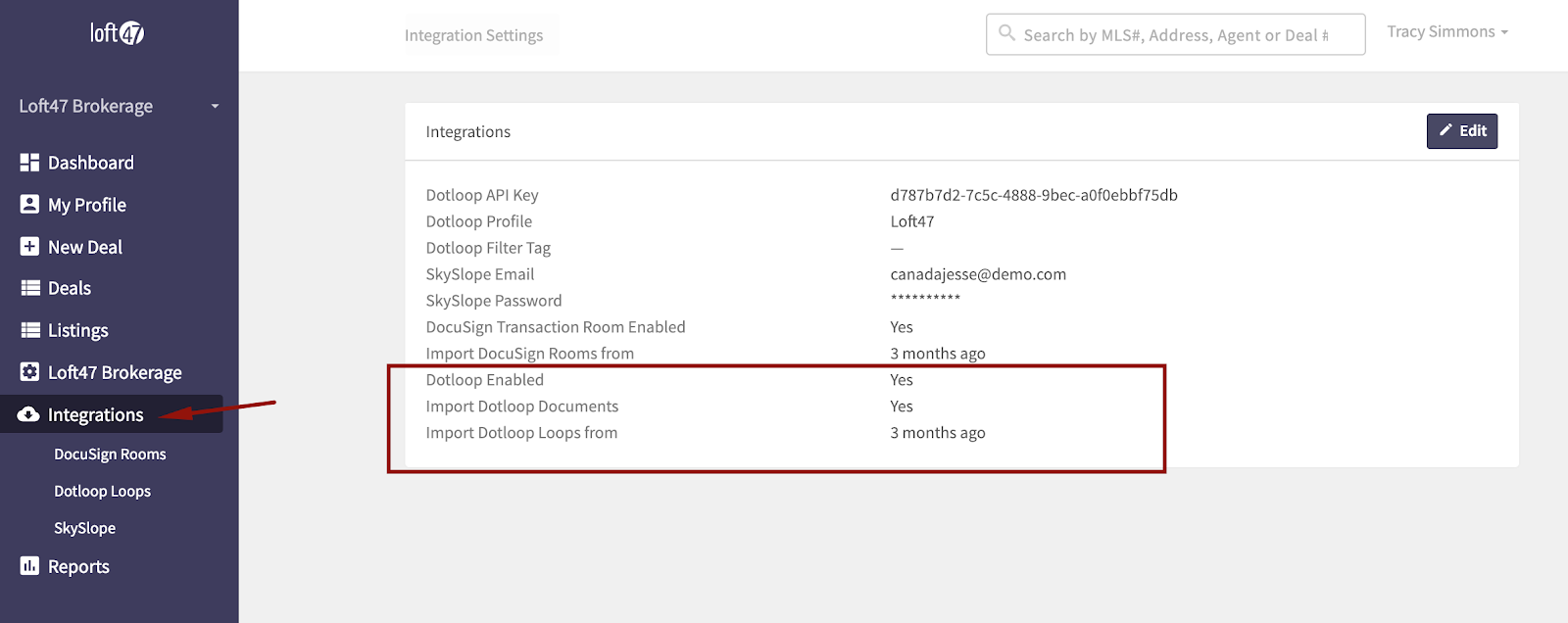Click the Integrations panel heading
The height and width of the screenshot is (623, 1568).
(468, 131)
